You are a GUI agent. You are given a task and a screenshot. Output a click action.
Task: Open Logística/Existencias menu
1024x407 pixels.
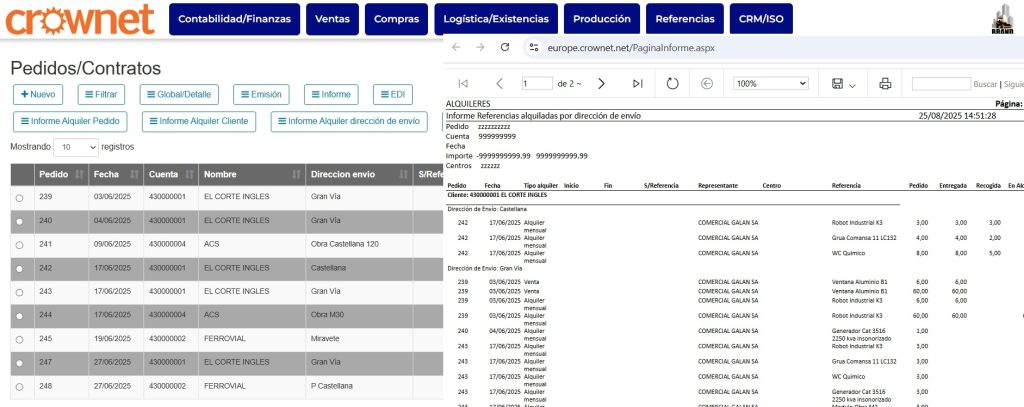tap(496, 19)
